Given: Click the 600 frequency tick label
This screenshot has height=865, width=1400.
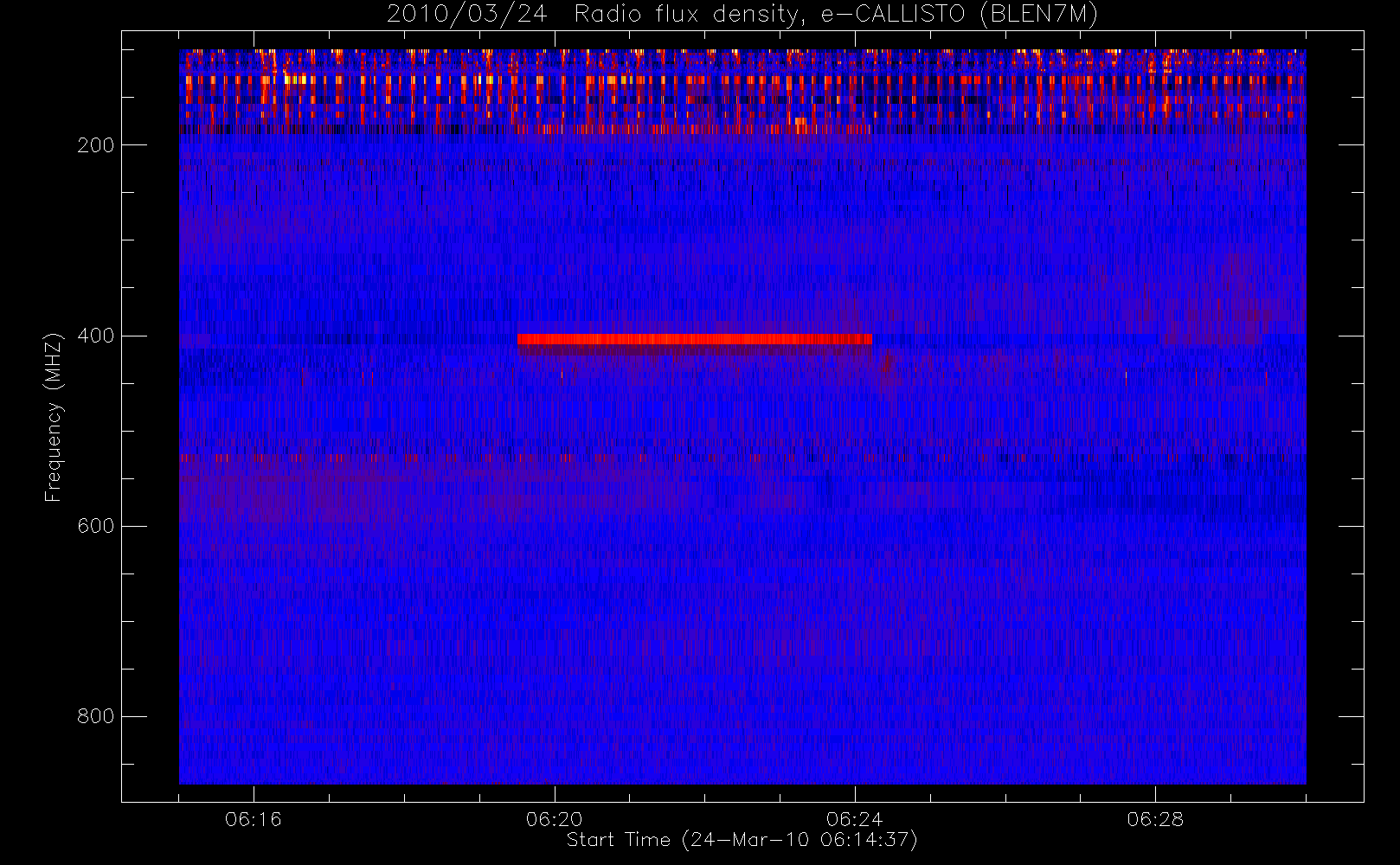Looking at the screenshot, I should point(96,526).
